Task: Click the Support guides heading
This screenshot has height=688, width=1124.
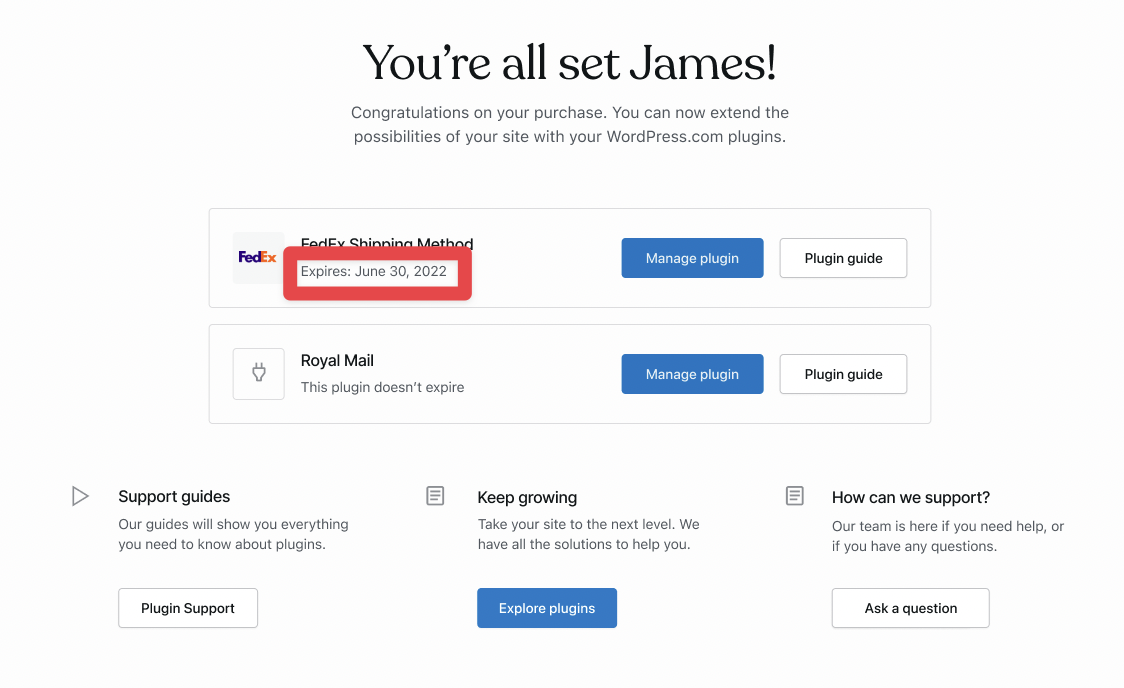Action: click(174, 496)
